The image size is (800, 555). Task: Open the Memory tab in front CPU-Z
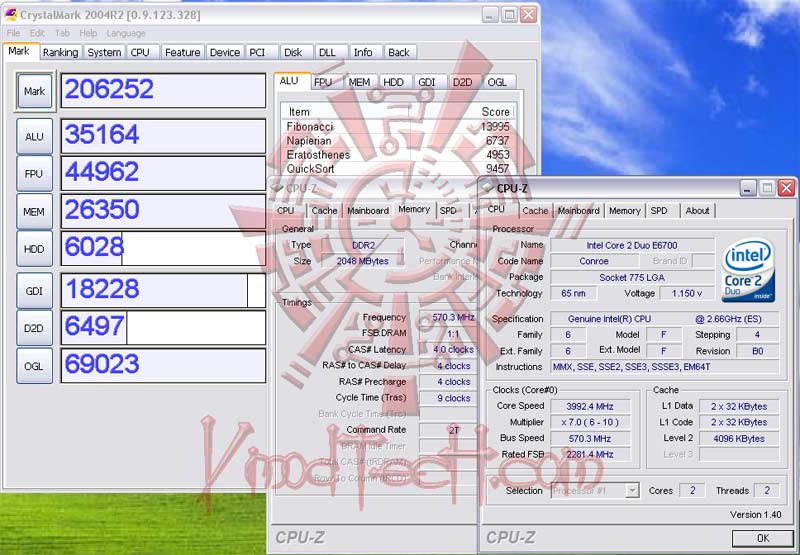(624, 211)
